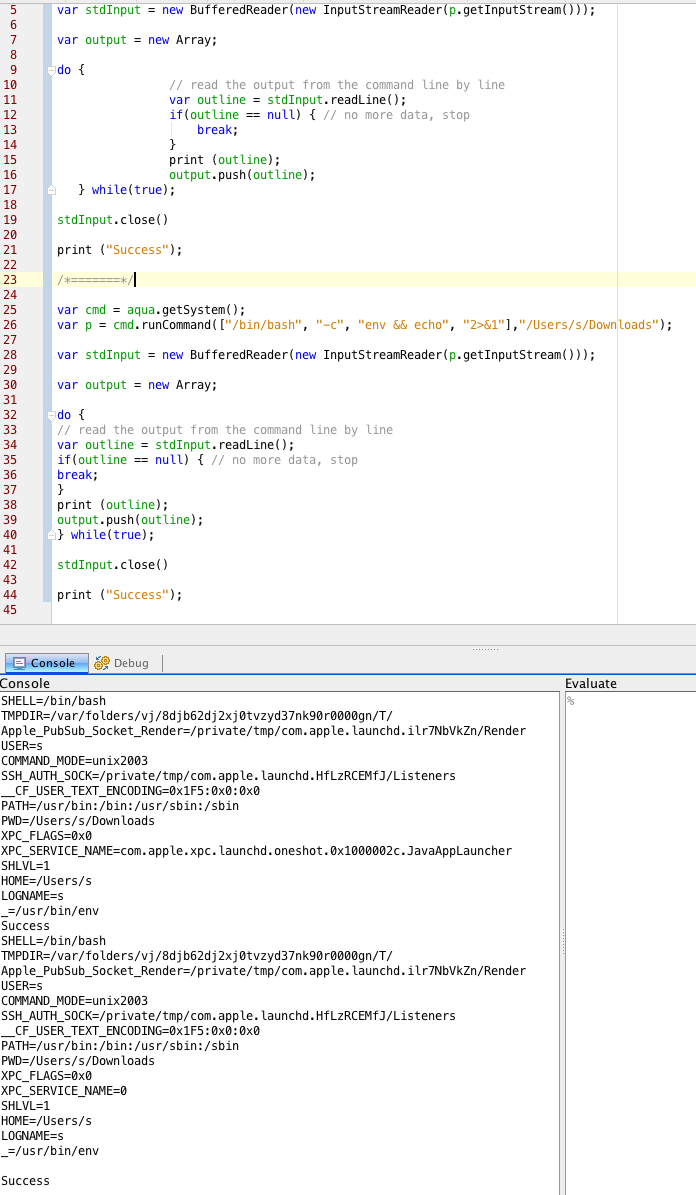Click the "Evaluate" panel heading

pos(591,684)
